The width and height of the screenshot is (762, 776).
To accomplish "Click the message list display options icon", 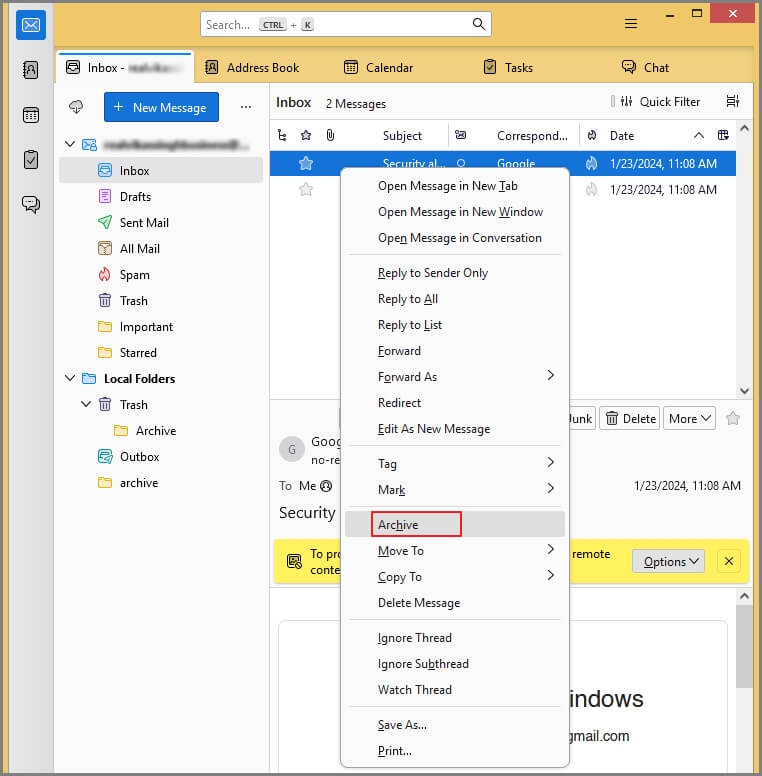I will (733, 102).
